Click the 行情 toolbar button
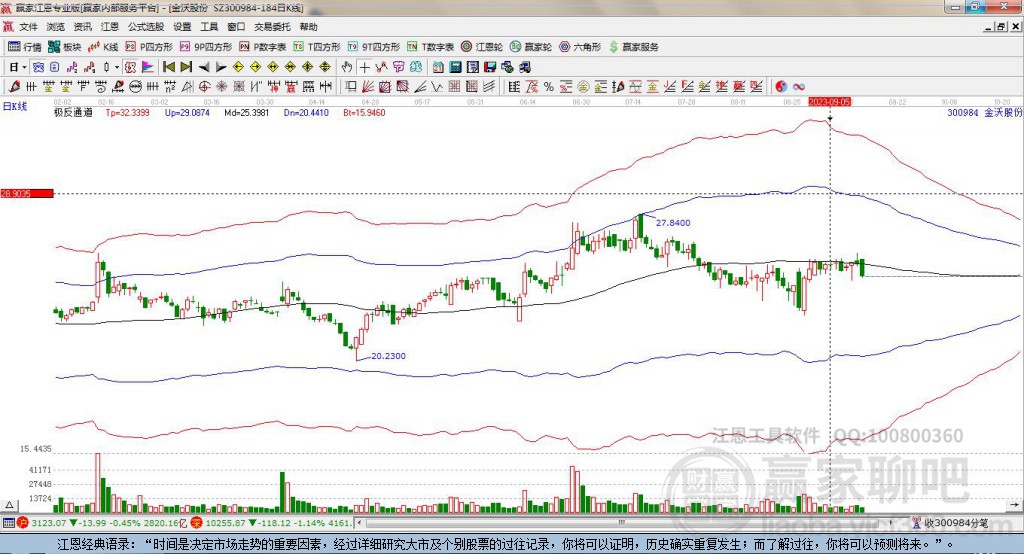The image size is (1024, 554). point(25,47)
